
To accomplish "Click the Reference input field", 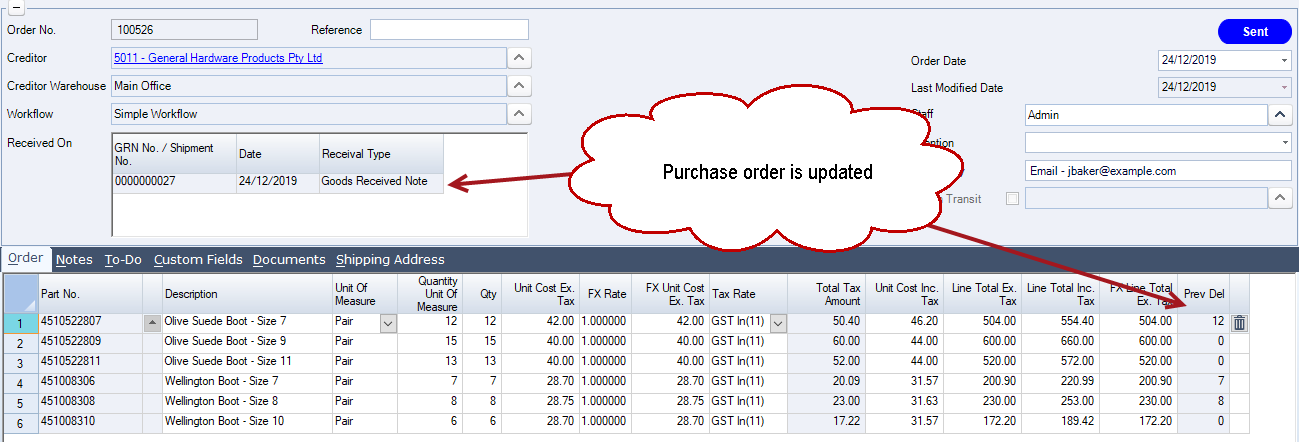I will (x=449, y=30).
